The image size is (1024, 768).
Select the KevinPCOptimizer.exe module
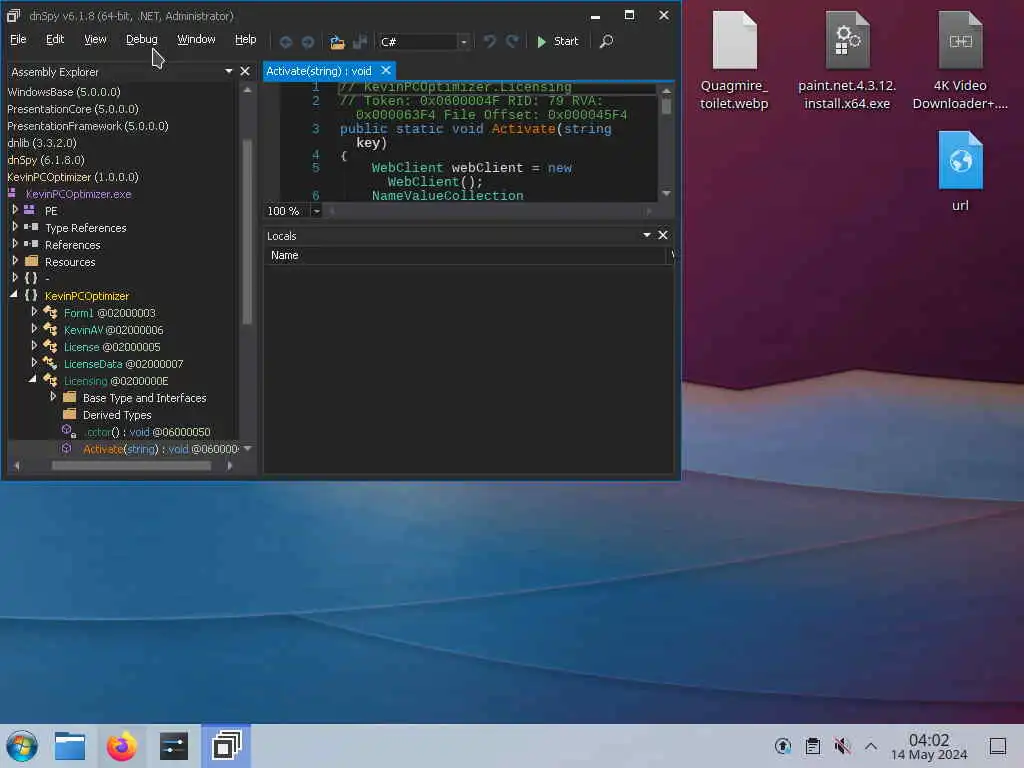point(78,194)
